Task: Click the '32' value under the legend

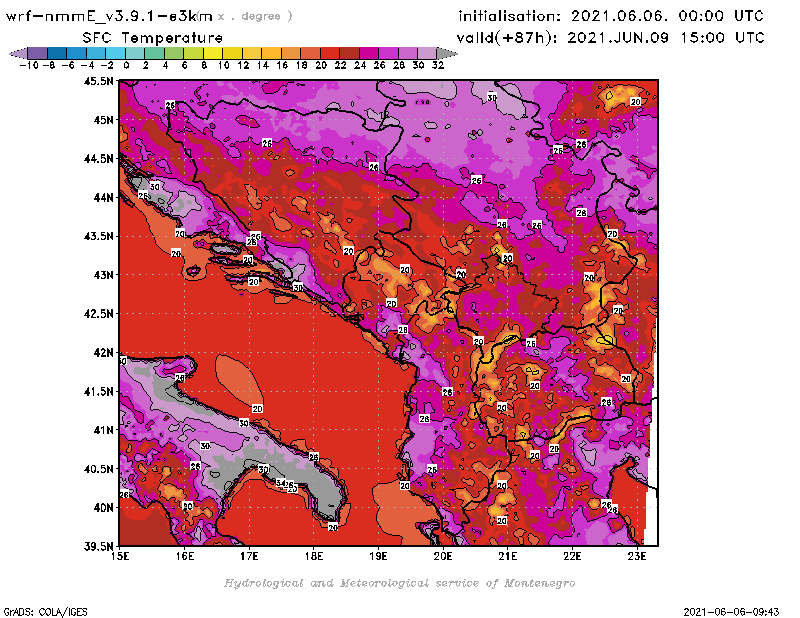Action: (438, 65)
